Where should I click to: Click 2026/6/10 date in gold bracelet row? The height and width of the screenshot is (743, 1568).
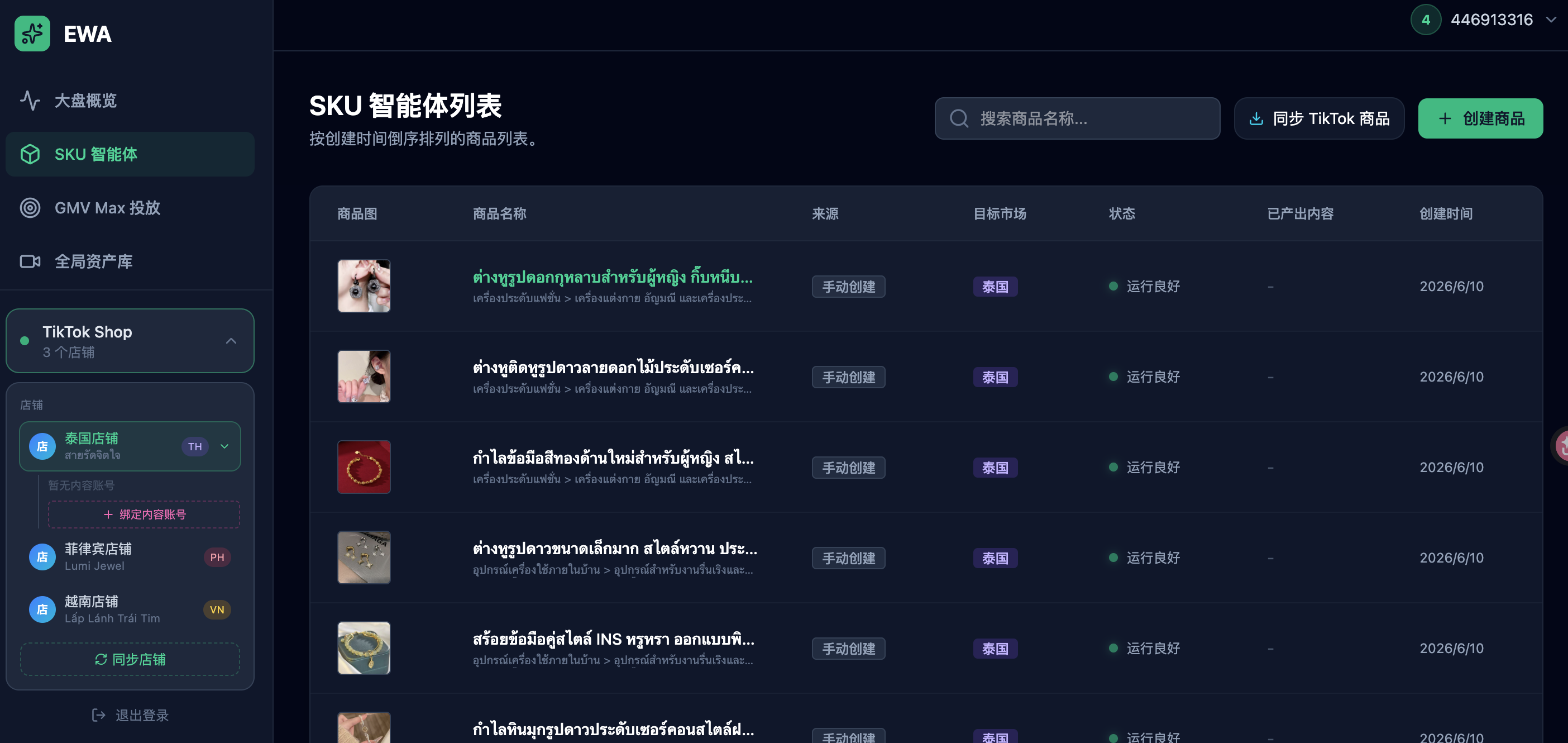click(x=1451, y=467)
